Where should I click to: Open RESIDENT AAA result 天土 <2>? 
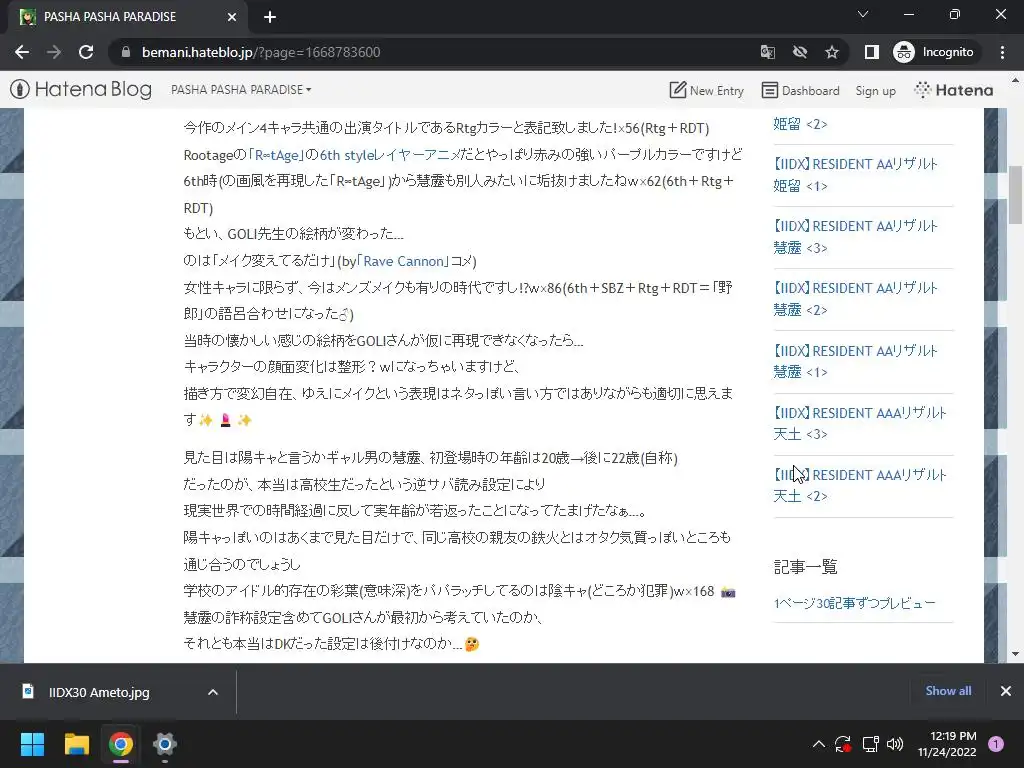pos(860,485)
